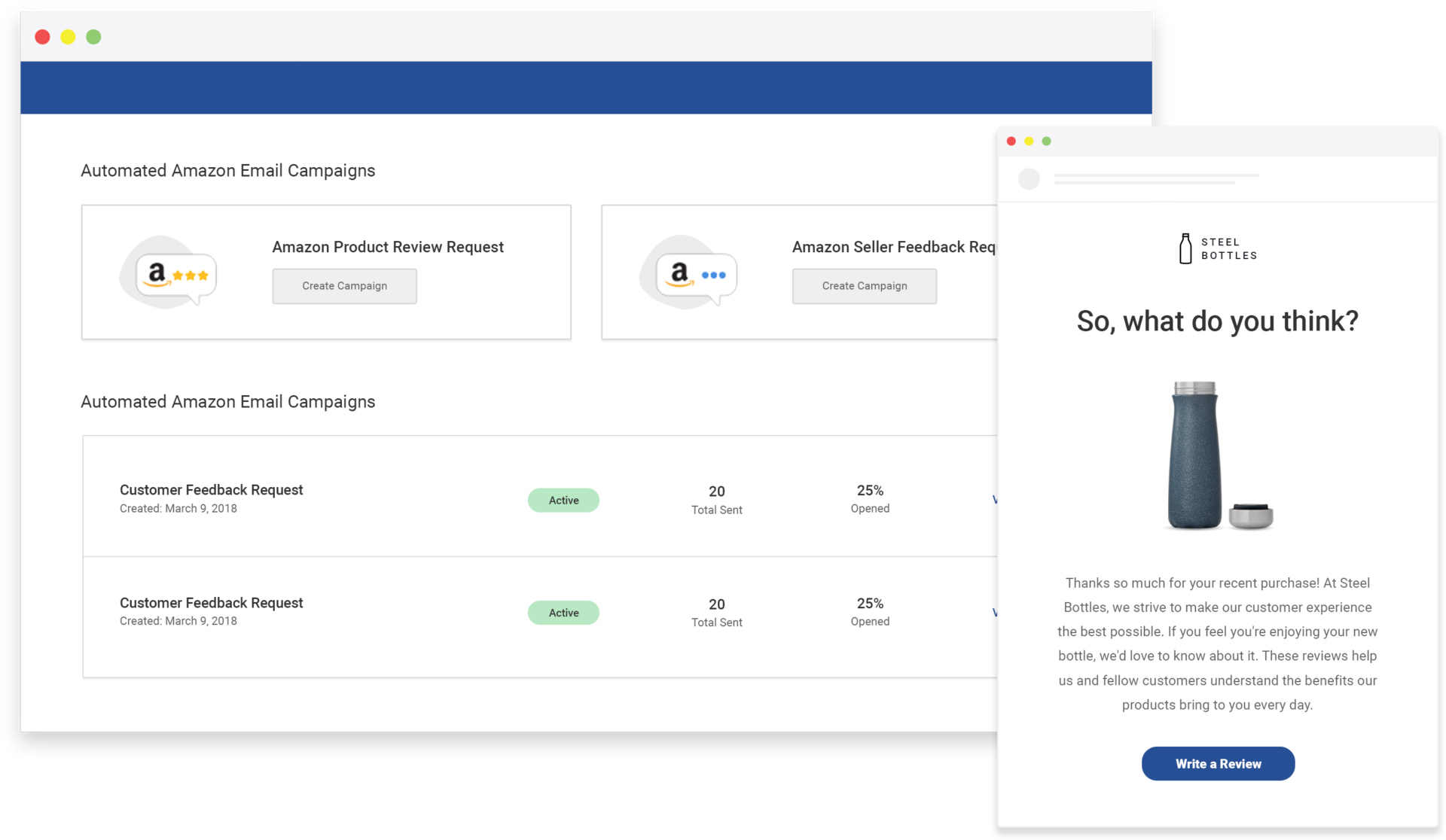Select the Amazon Seller Feedback Request icon
The height and width of the screenshot is (840, 1446).
pyautogui.click(x=687, y=272)
